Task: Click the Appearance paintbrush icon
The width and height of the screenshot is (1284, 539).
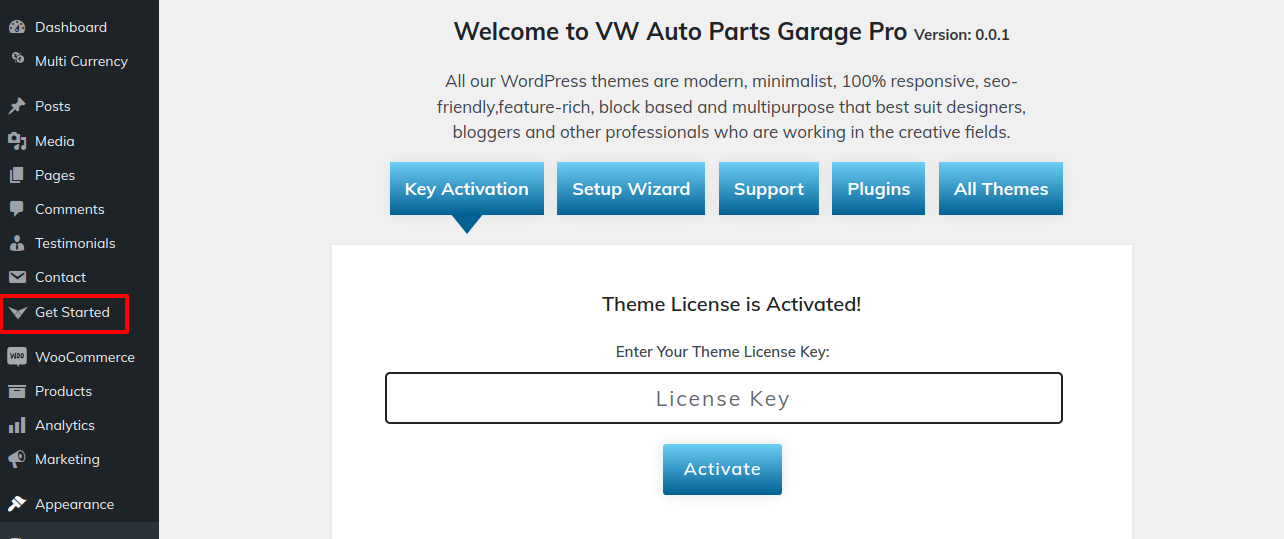Action: click(17, 504)
